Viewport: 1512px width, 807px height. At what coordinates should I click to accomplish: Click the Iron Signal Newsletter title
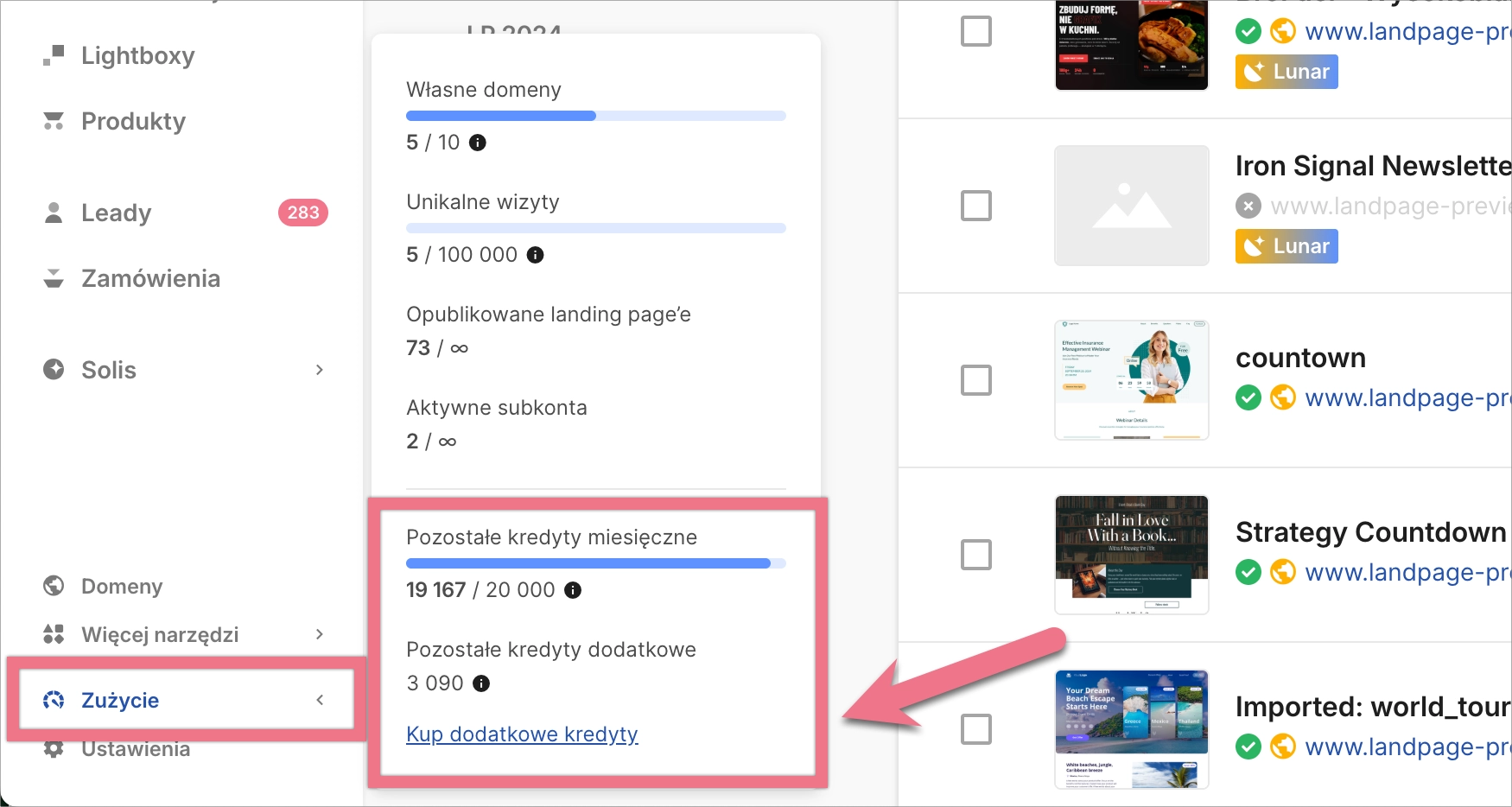(x=1374, y=166)
